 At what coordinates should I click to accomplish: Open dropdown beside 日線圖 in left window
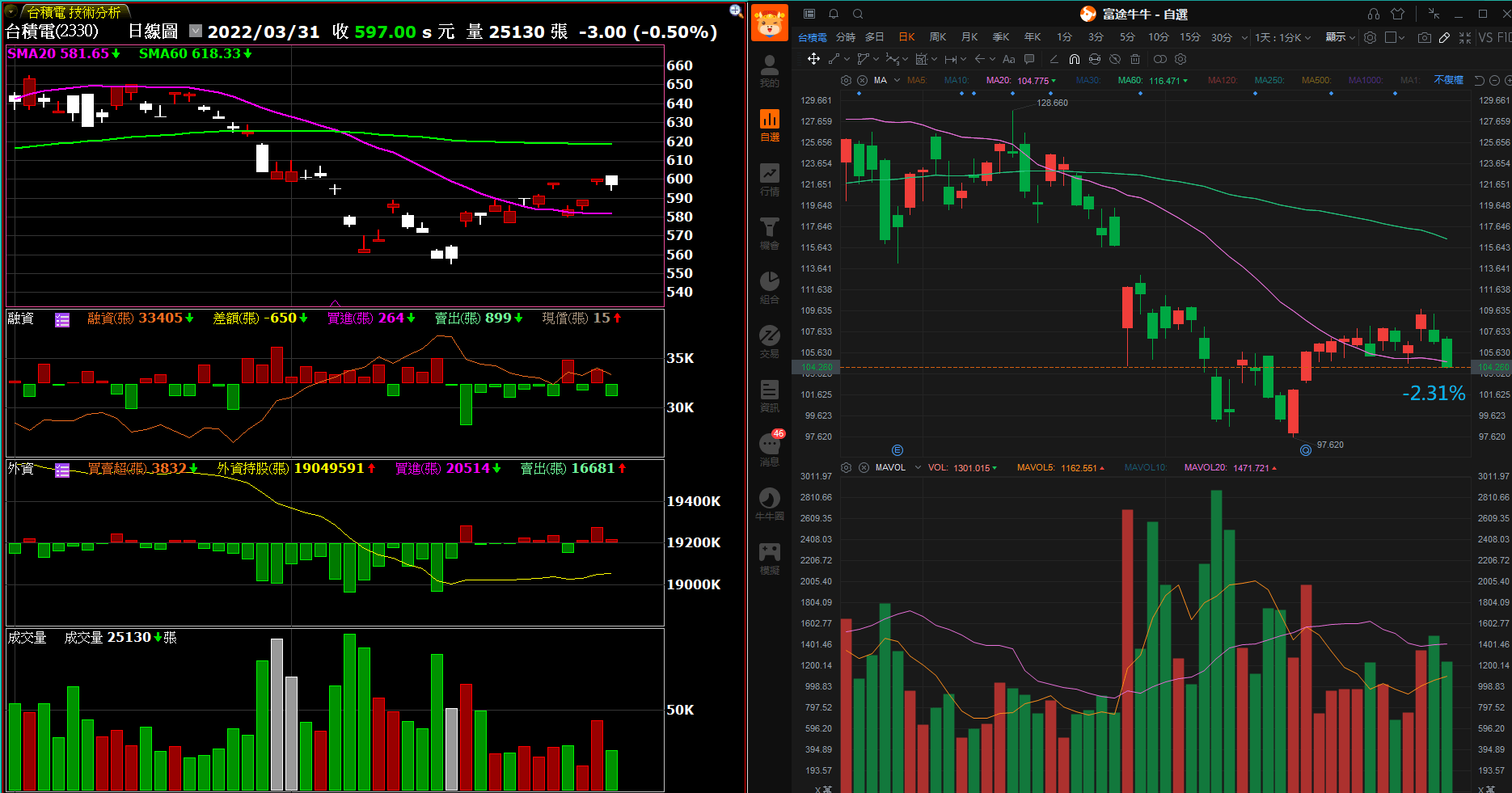pyautogui.click(x=196, y=31)
